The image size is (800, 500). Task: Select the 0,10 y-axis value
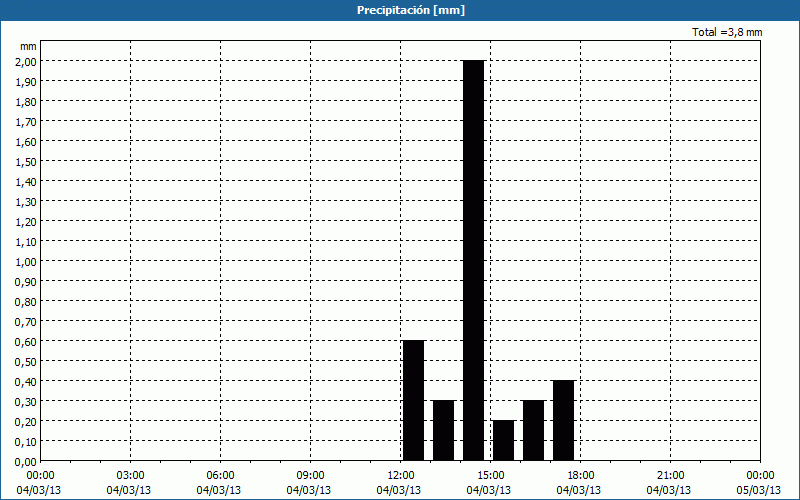[x=27, y=441]
